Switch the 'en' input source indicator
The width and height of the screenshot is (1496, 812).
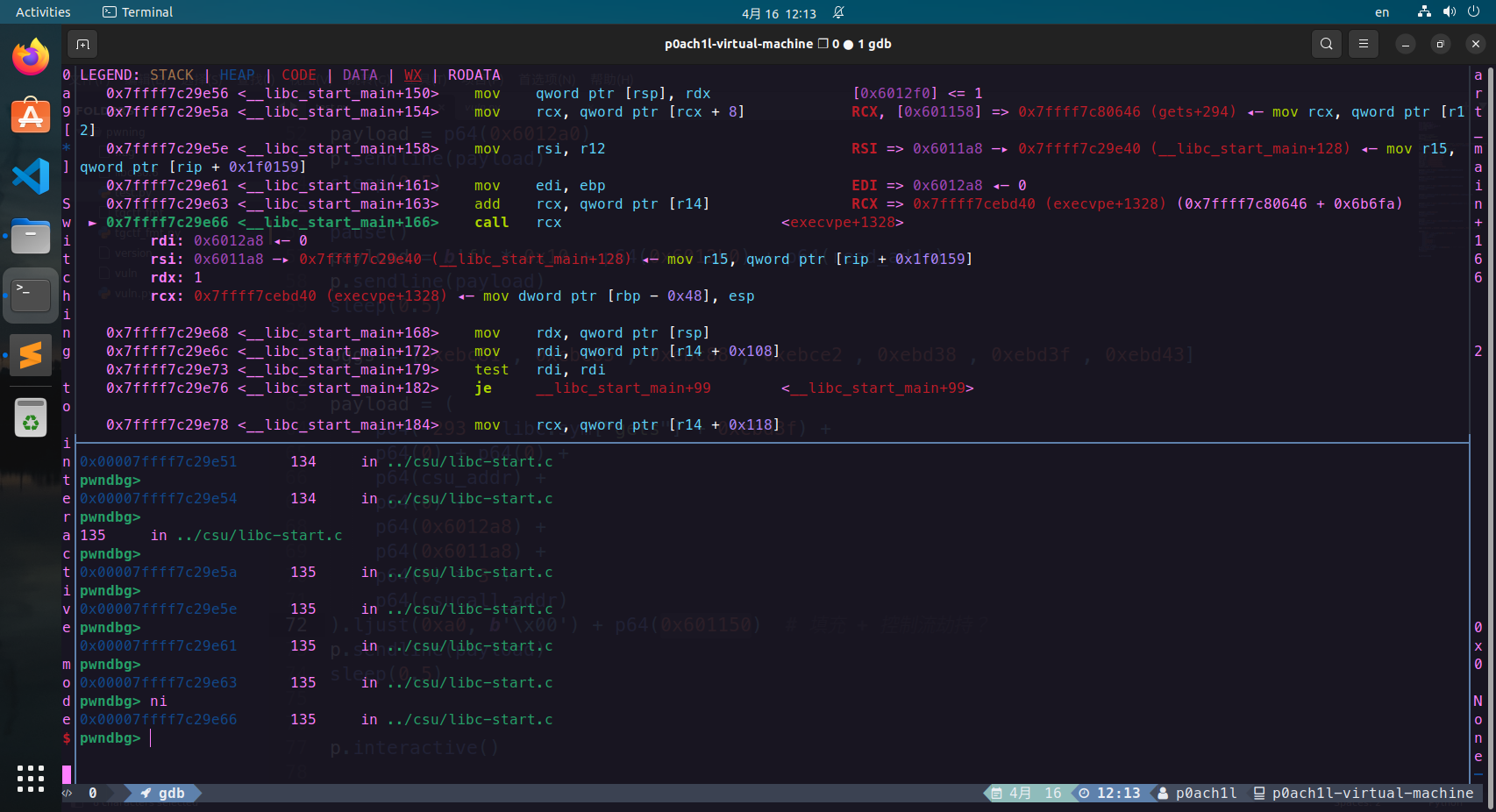tap(1382, 12)
